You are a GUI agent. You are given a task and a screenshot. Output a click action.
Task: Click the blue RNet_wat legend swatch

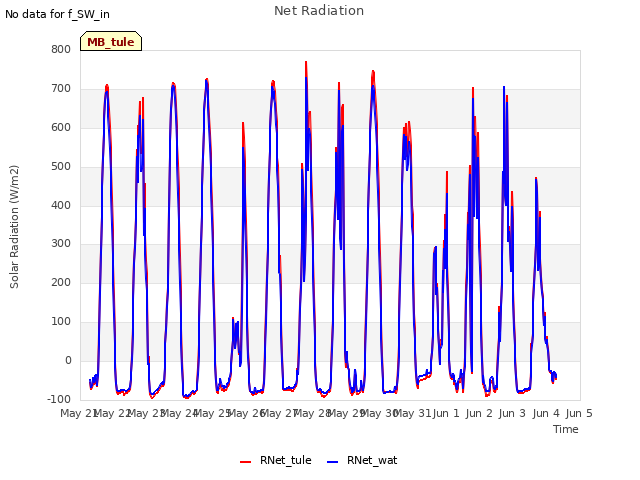pyautogui.click(x=333, y=462)
